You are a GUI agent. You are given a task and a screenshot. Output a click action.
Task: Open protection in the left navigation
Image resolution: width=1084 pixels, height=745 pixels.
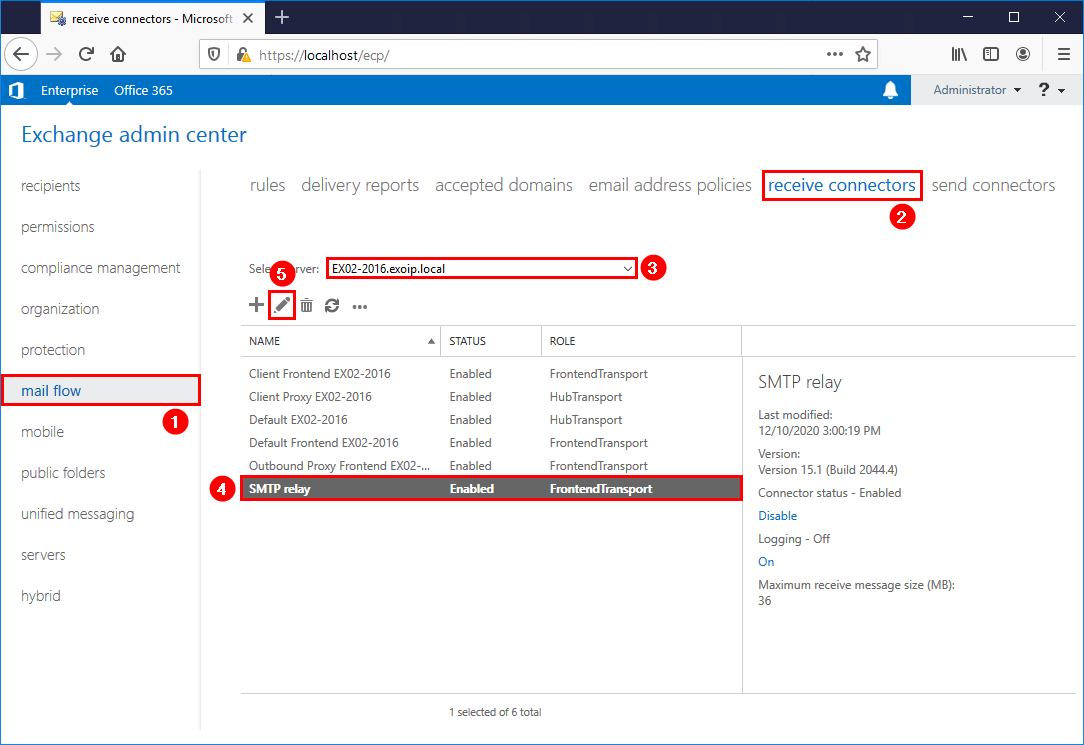tap(53, 350)
